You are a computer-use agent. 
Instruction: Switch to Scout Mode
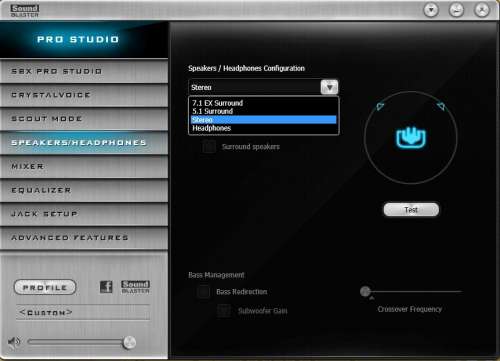[x=84, y=119]
